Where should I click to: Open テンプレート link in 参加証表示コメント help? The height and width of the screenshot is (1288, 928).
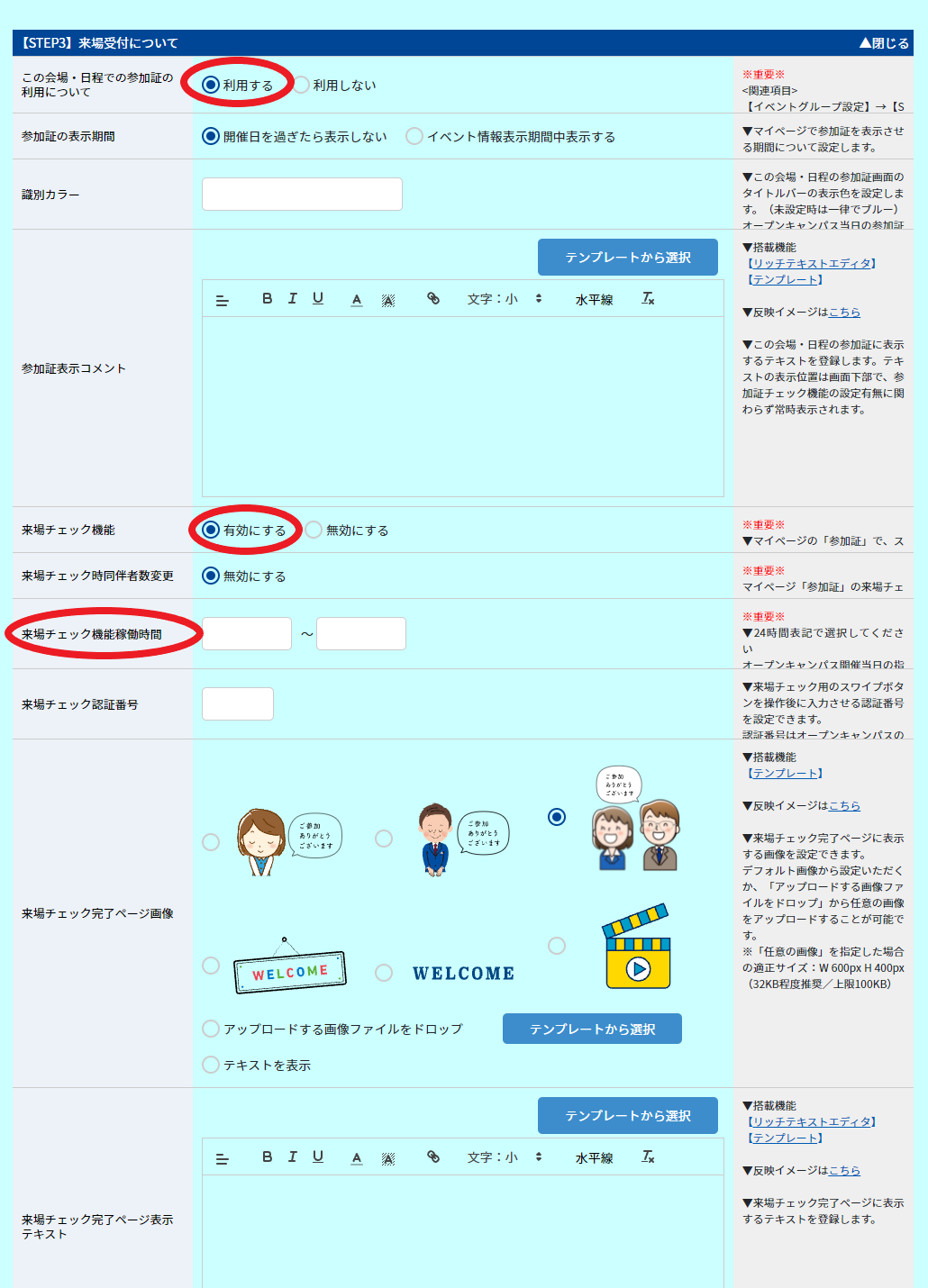[x=786, y=280]
